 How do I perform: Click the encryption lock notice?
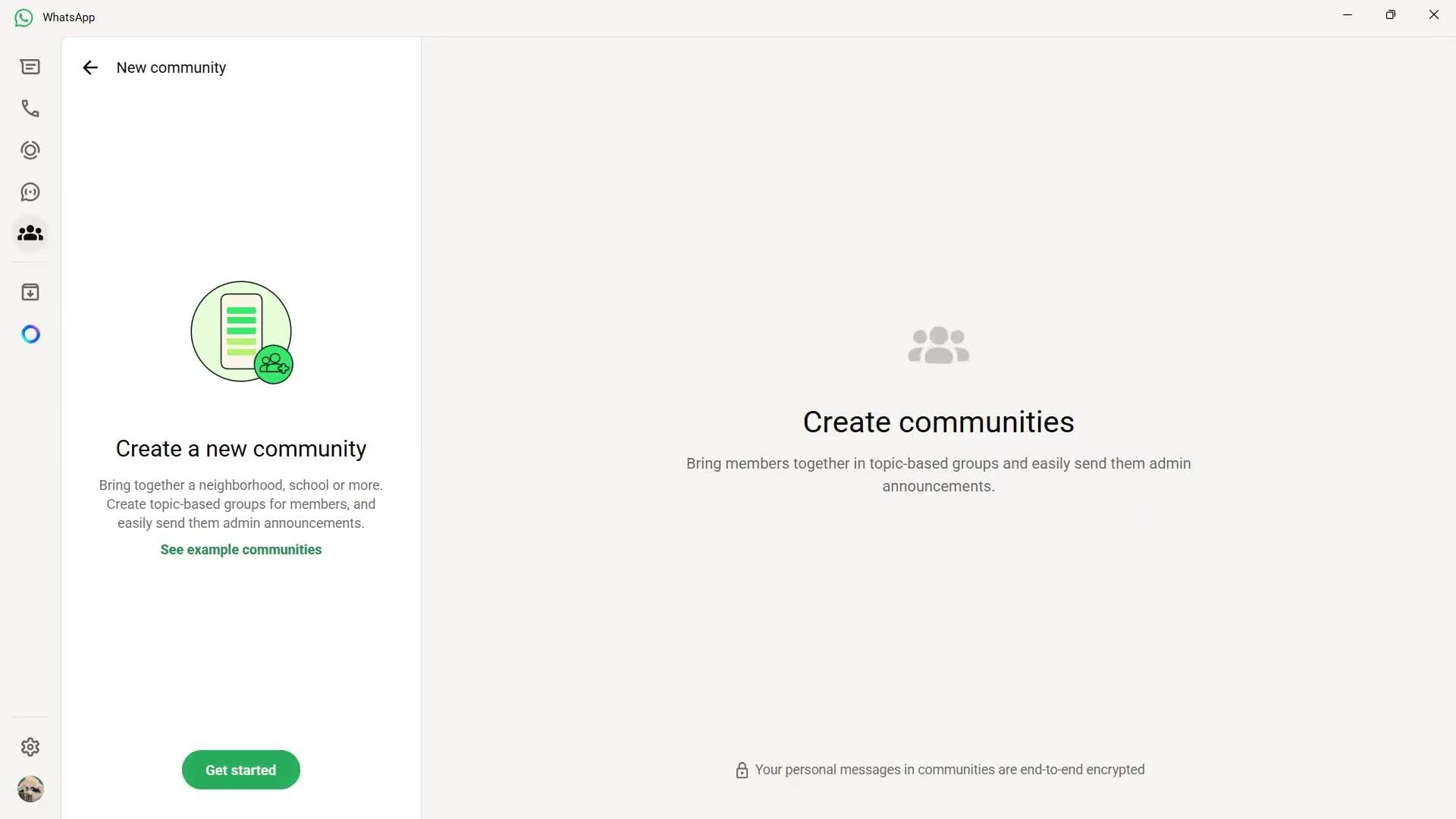click(938, 769)
